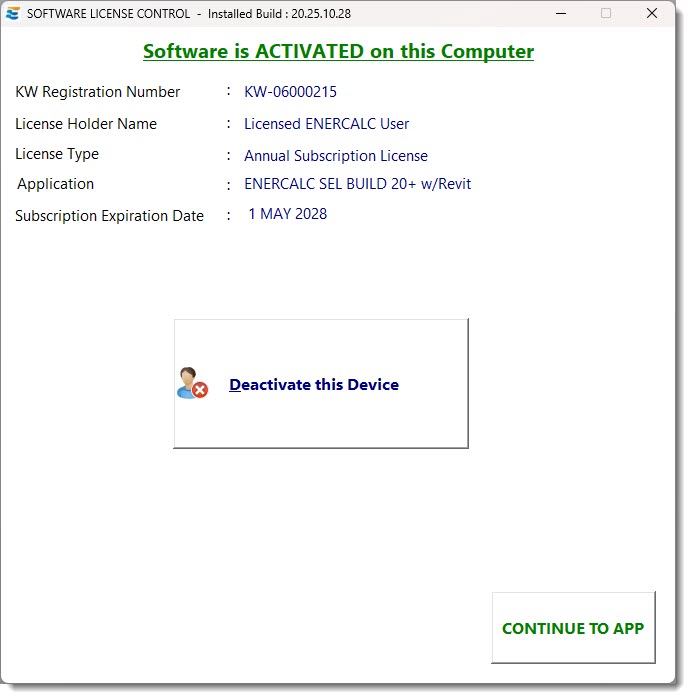Screen dimensions: 691x699
Task: Click CONTINUE TO APP button
Action: point(573,628)
